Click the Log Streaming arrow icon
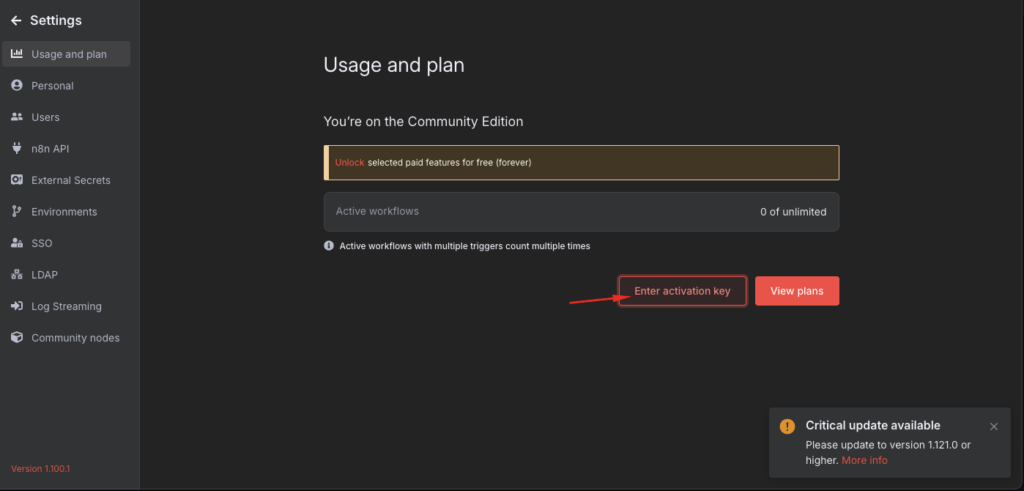Screen dimensions: 1024x491 click(x=16, y=306)
